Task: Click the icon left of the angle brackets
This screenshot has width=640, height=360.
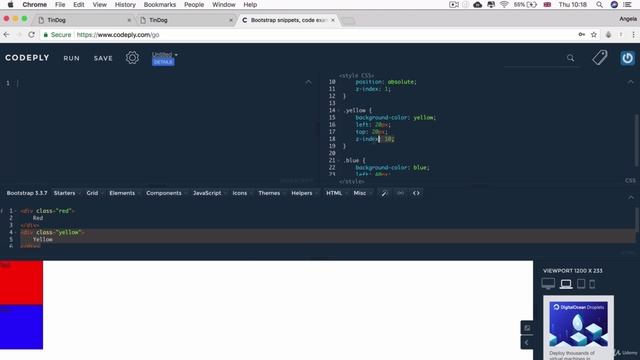Action: [x=400, y=193]
